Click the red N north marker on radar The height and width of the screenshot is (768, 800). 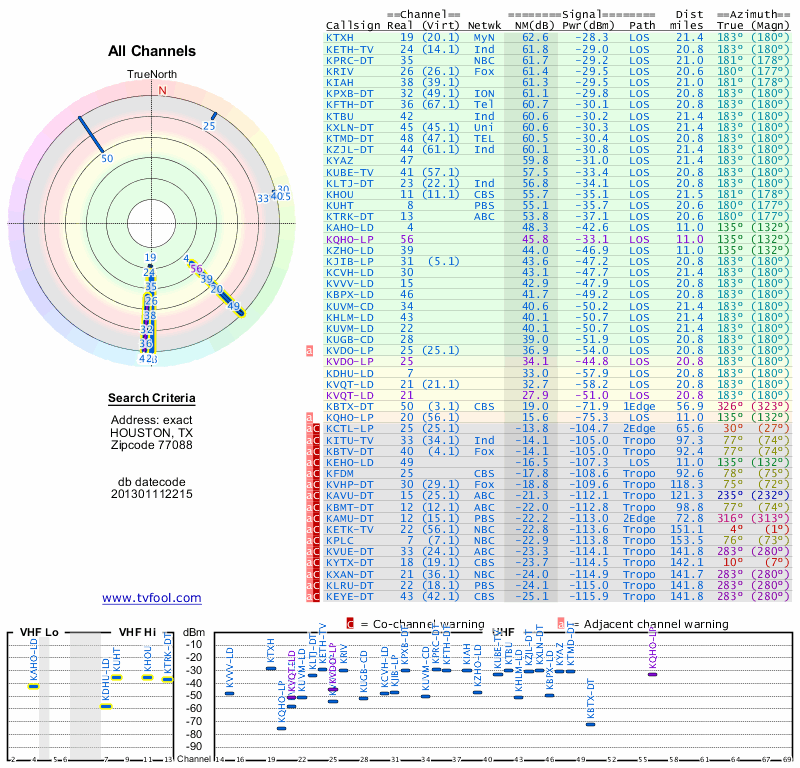pyautogui.click(x=162, y=89)
